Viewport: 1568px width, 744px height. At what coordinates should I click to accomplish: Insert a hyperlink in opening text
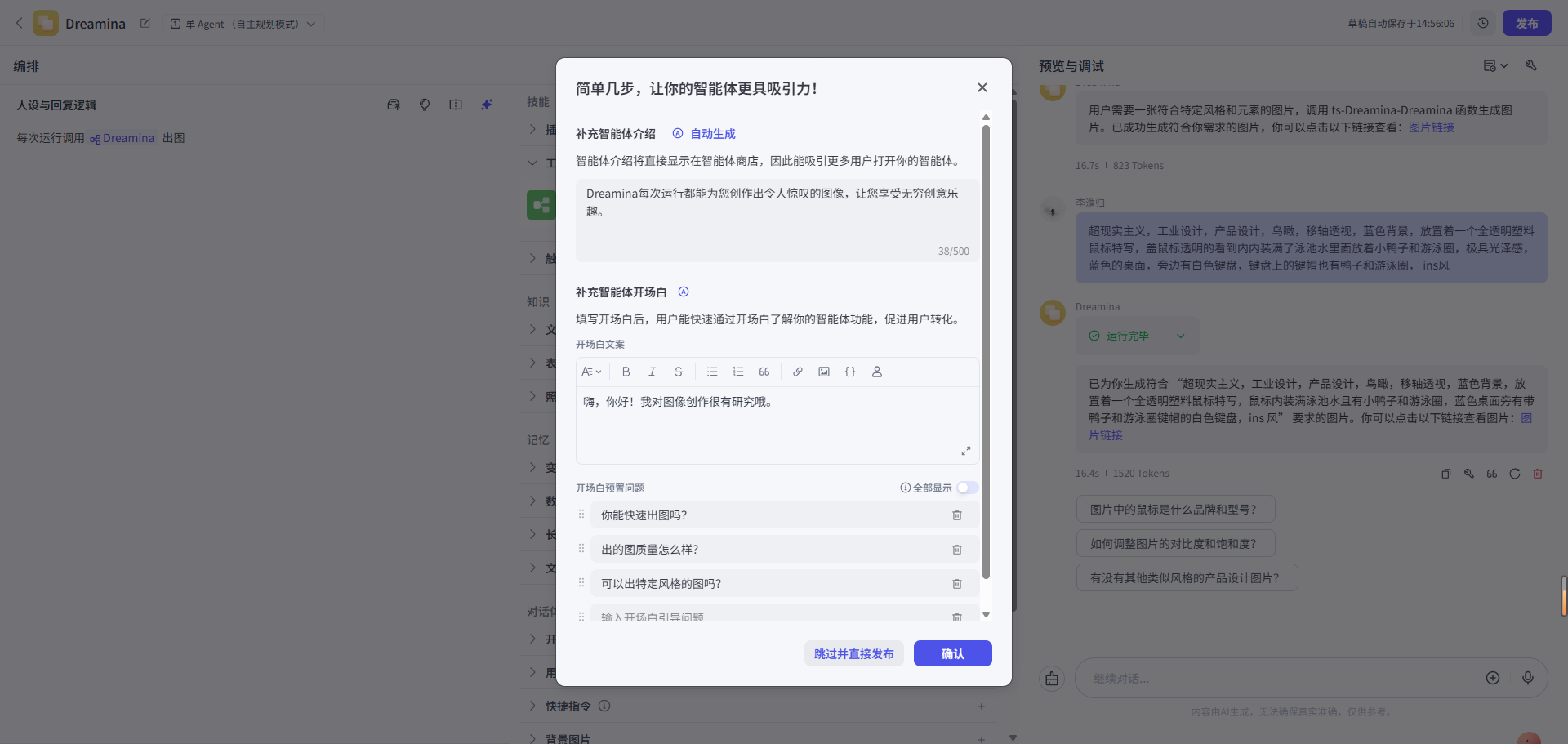pos(798,372)
